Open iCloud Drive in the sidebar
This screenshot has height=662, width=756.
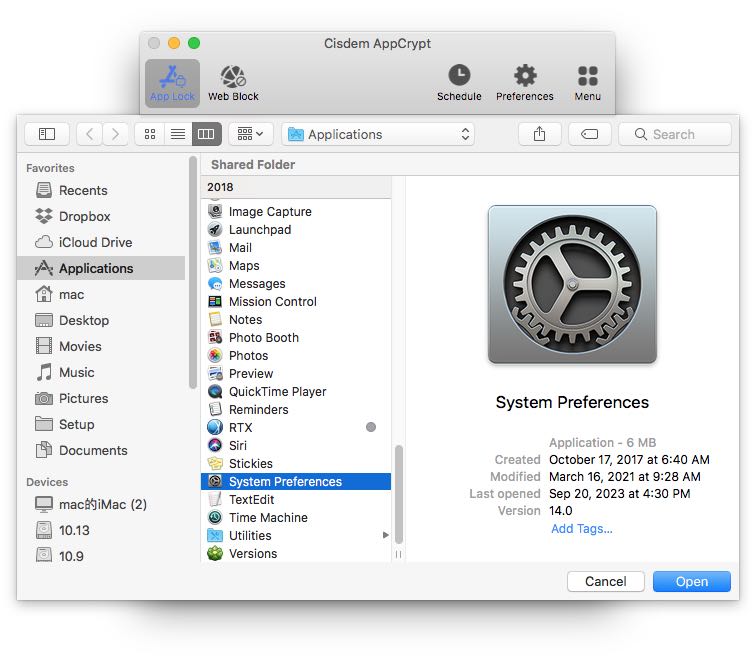click(x=101, y=242)
